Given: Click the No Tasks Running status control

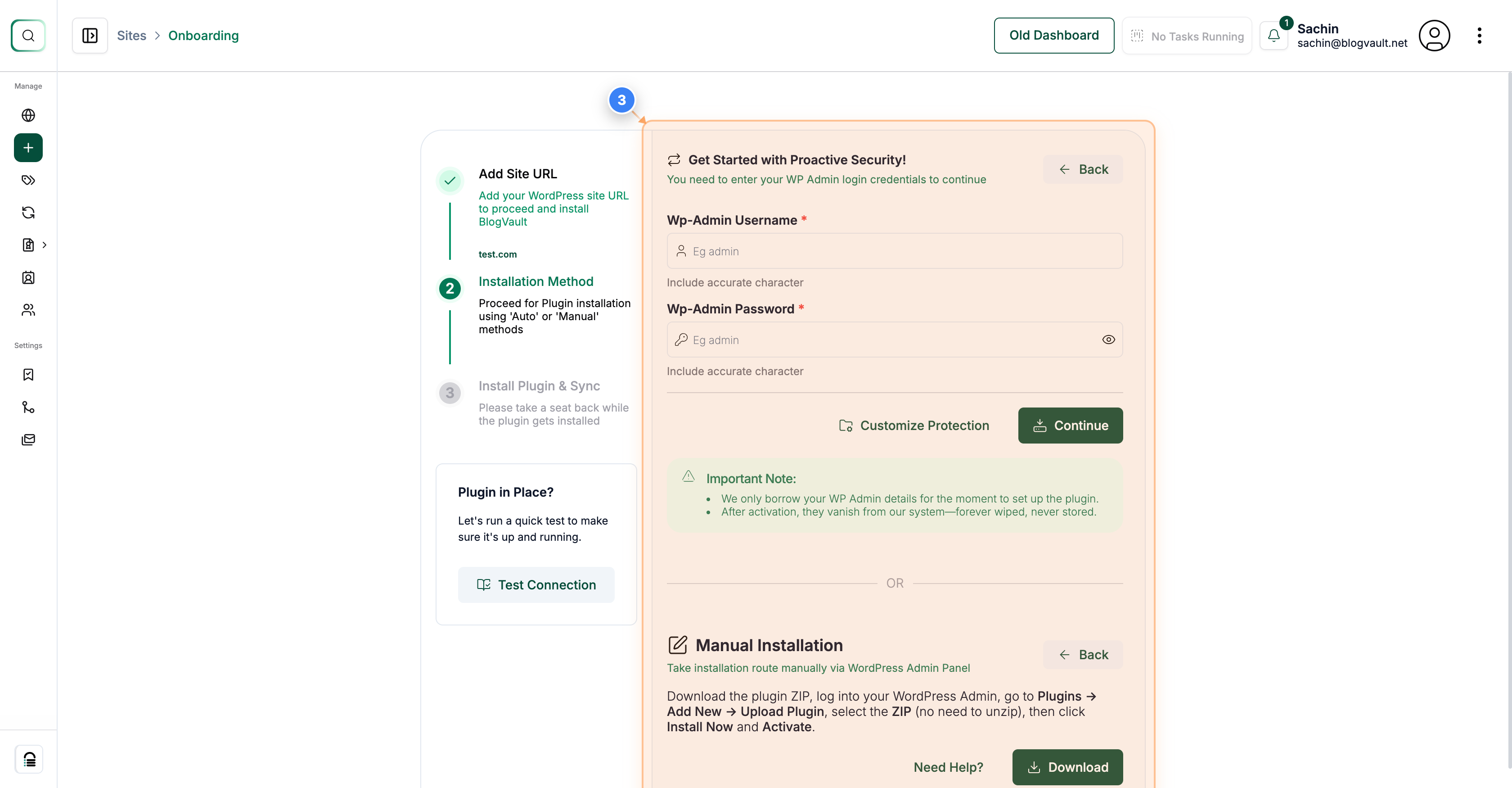Looking at the screenshot, I should 1187,35.
